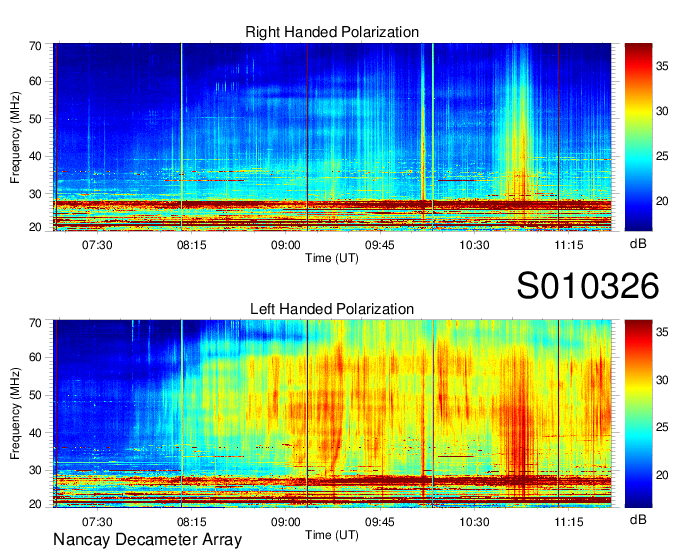680x552 pixels.
Task: Click the 11:15 tick under the Right Handed plot
Action: (x=569, y=245)
